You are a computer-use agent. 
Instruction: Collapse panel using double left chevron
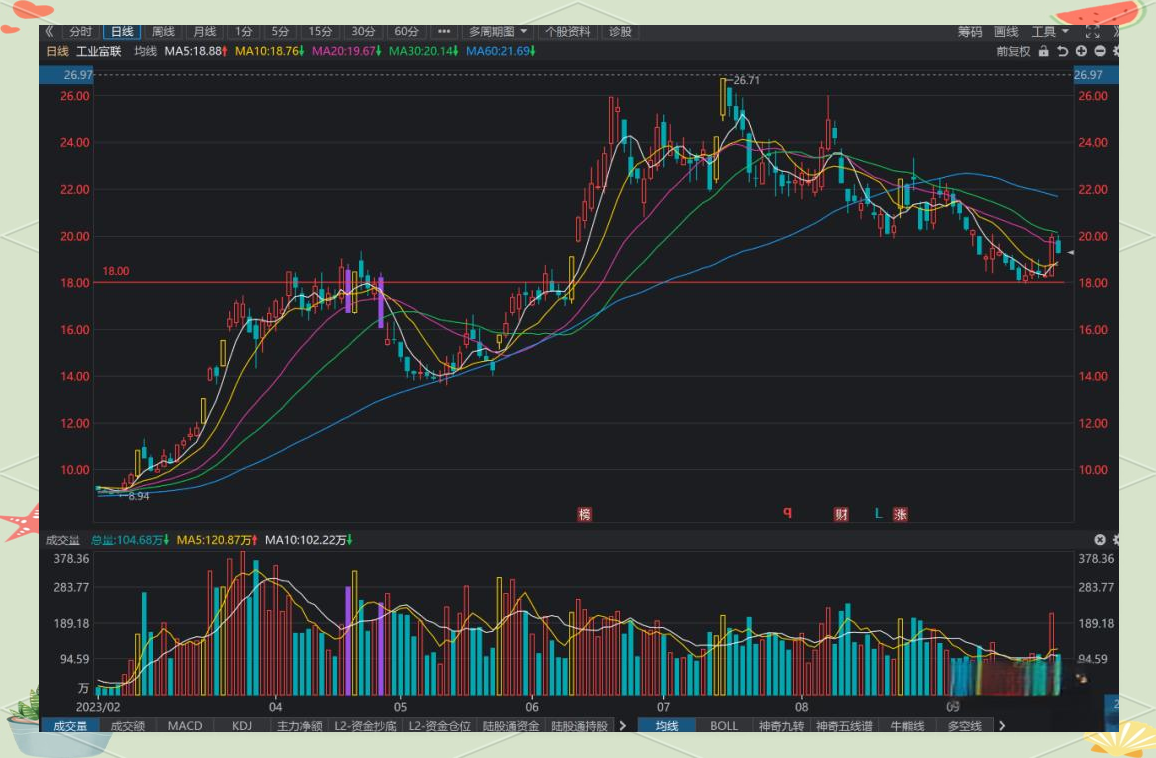click(49, 32)
